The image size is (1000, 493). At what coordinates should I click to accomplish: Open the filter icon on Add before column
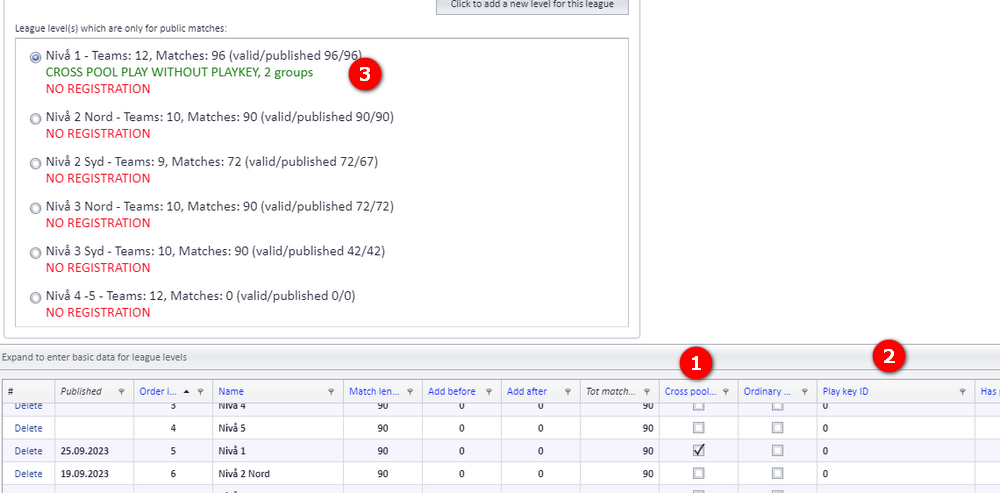tap(489, 392)
